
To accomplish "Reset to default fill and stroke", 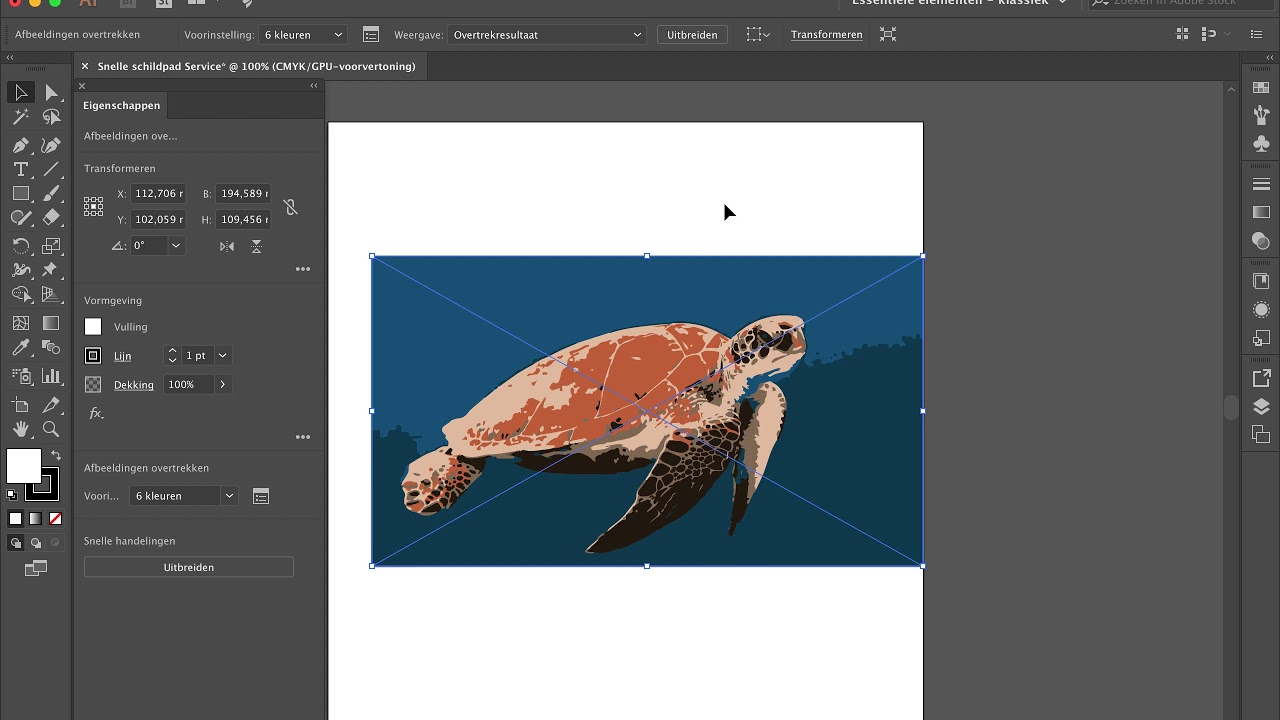I will (x=12, y=494).
